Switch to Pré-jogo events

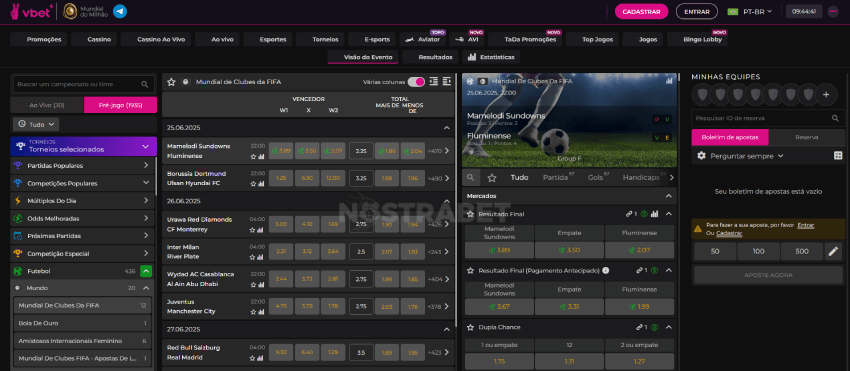coord(120,105)
